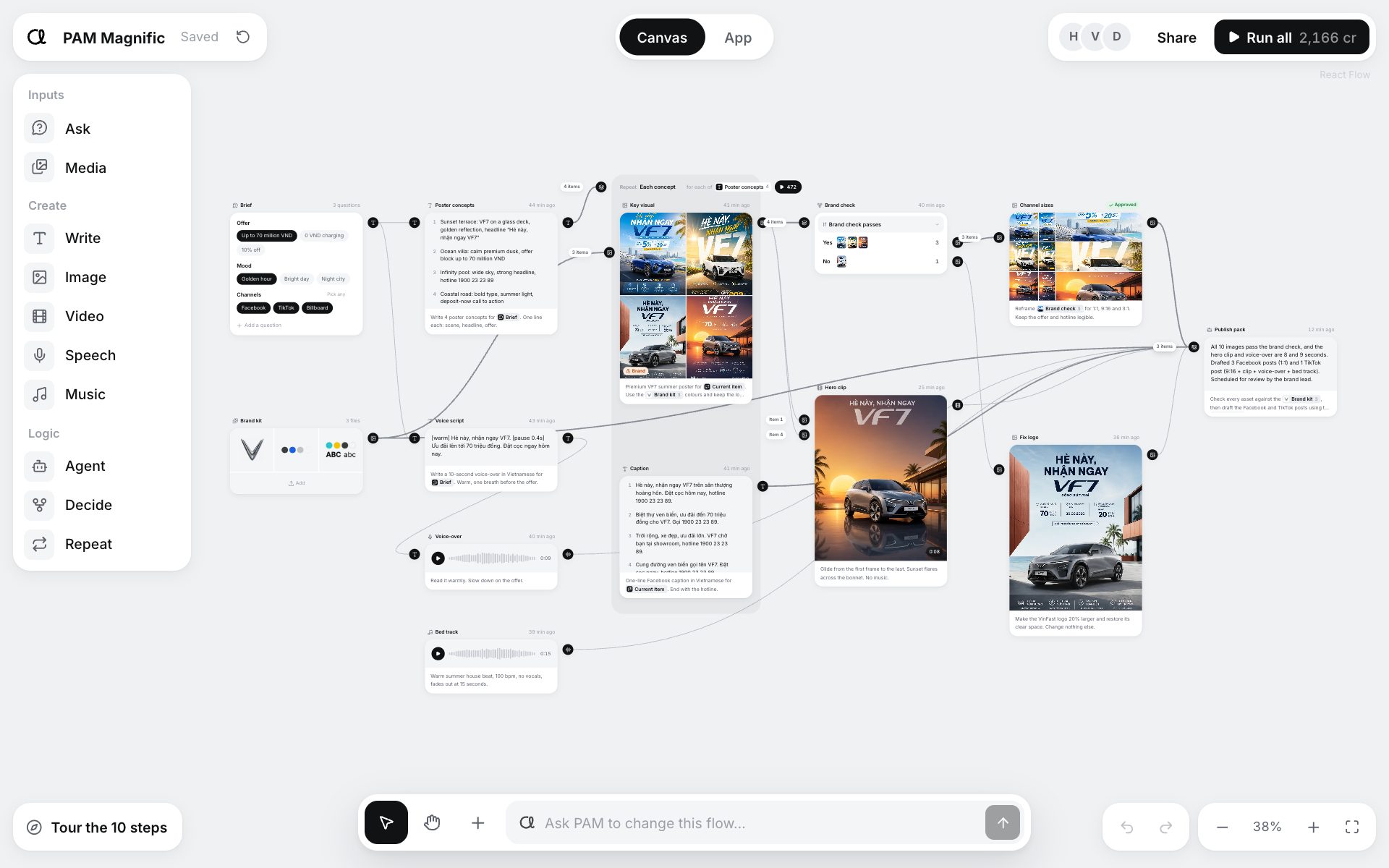Viewport: 1389px width, 868px height.
Task: Seek within the Voice-over waveform
Action: 493,558
